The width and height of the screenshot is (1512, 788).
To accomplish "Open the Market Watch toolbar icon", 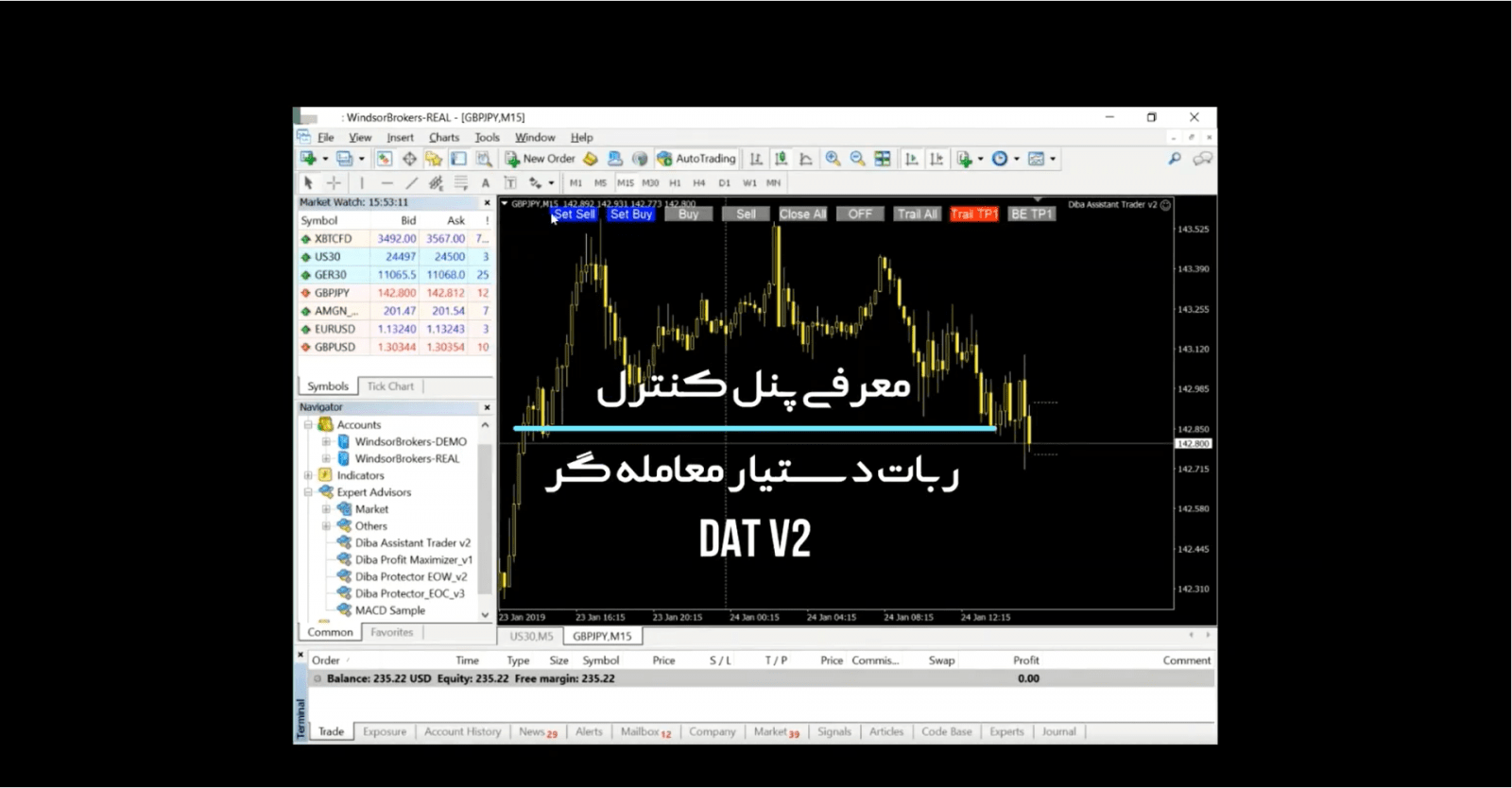I will 385,159.
